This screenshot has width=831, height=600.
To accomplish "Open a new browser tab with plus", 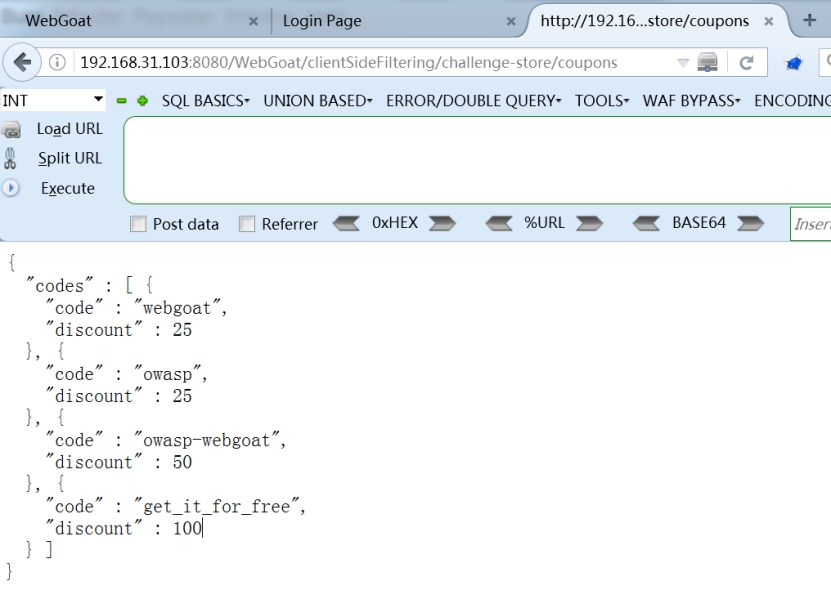I will coord(809,20).
